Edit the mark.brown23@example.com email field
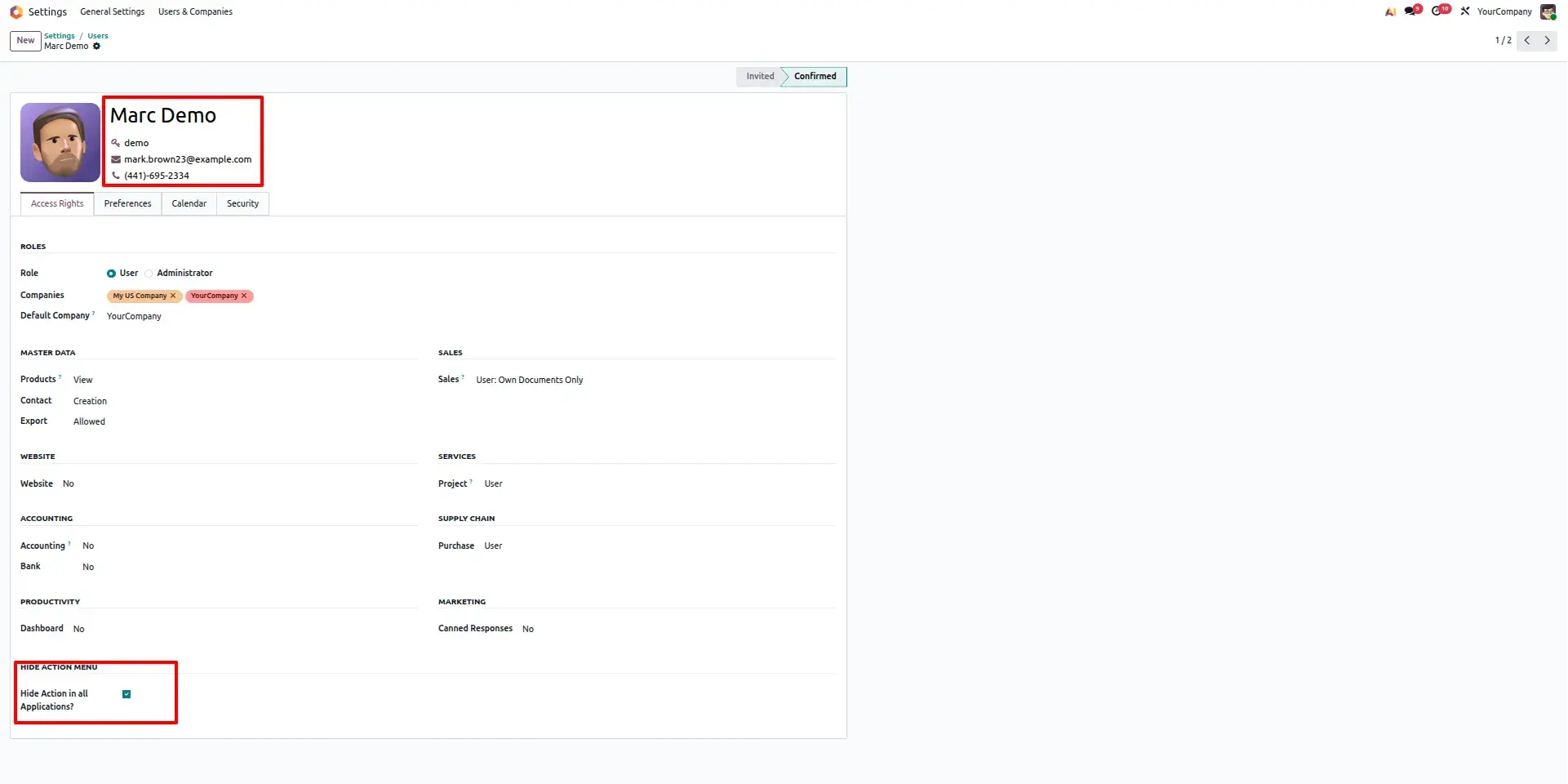This screenshot has height=784, width=1568. click(x=189, y=159)
